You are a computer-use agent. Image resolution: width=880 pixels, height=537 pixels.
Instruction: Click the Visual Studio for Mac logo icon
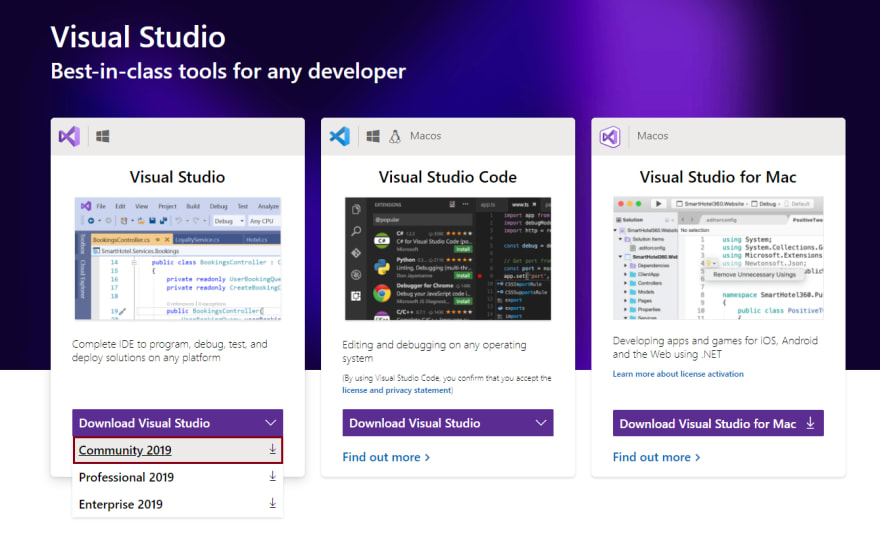point(610,136)
